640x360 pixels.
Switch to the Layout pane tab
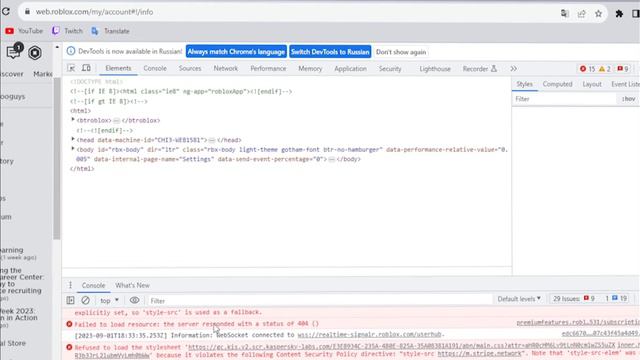592,84
